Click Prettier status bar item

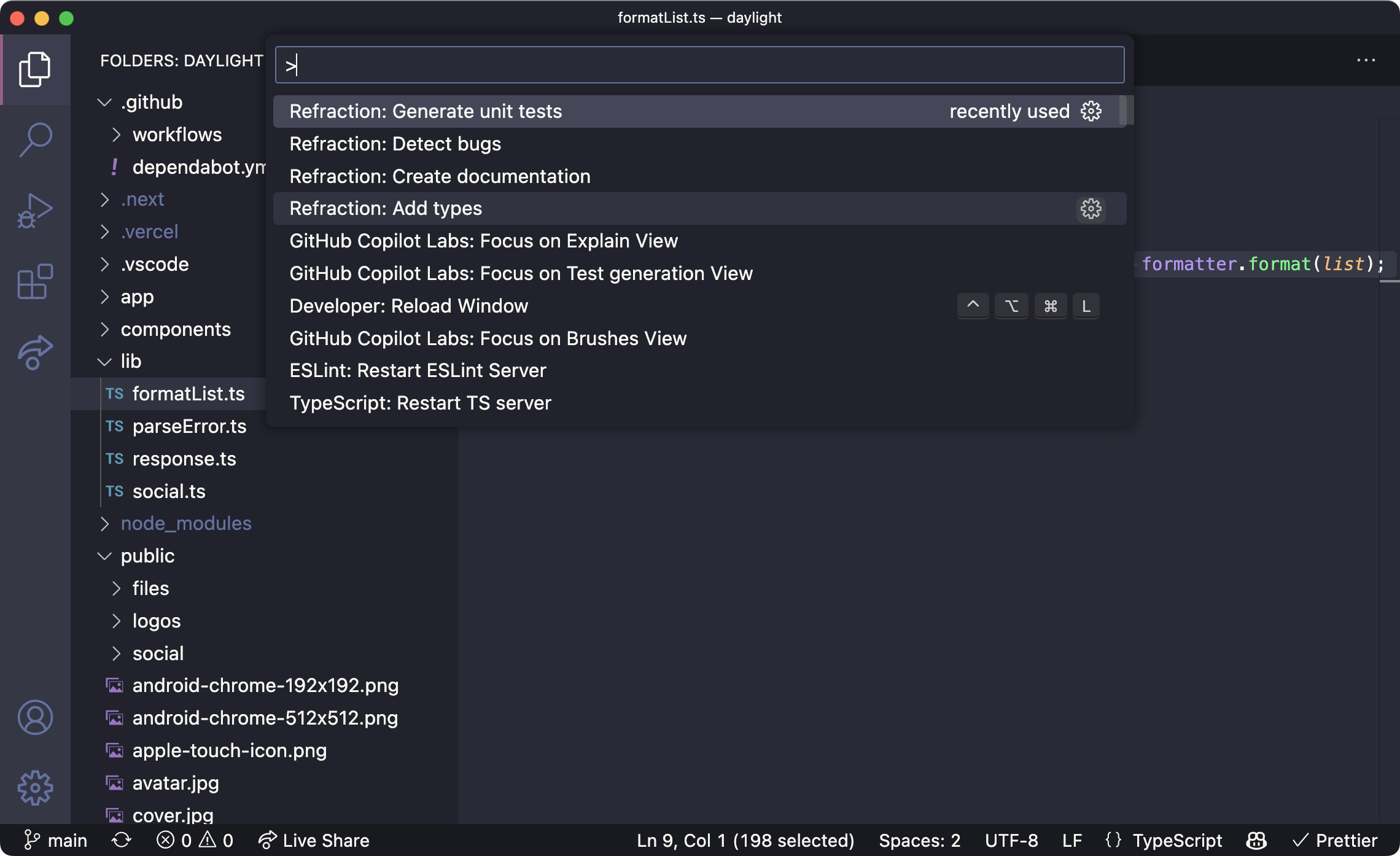(x=1335, y=840)
